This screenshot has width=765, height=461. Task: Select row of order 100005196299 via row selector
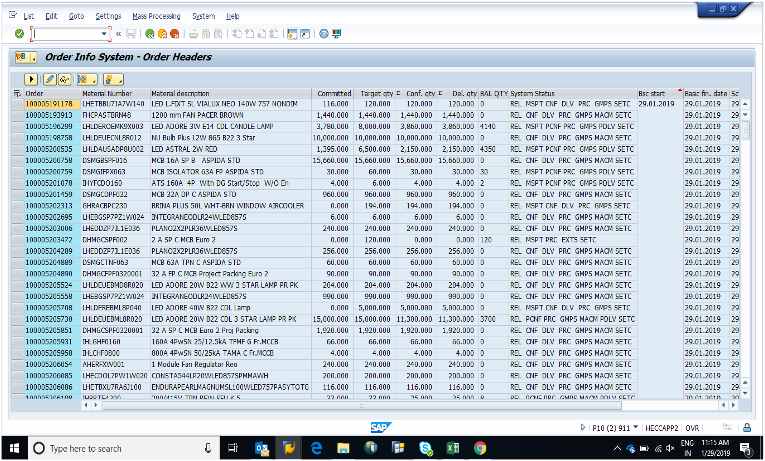[x=18, y=126]
